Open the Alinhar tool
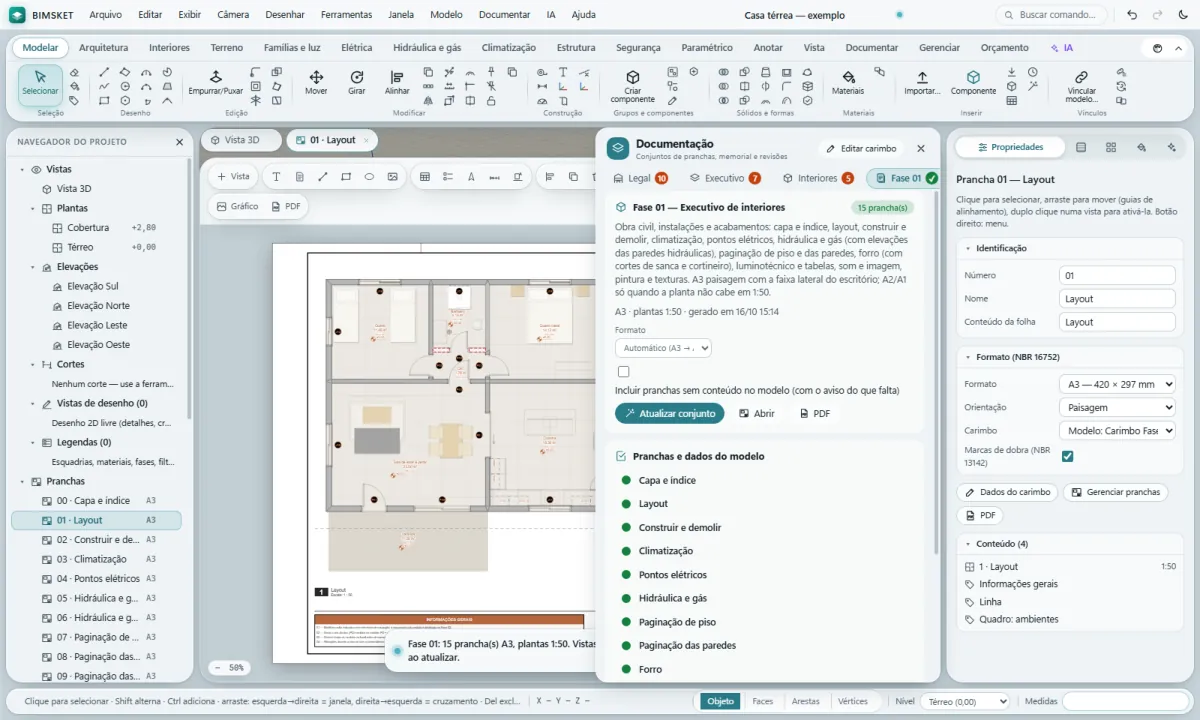The width and height of the screenshot is (1200, 720). [x=397, y=83]
